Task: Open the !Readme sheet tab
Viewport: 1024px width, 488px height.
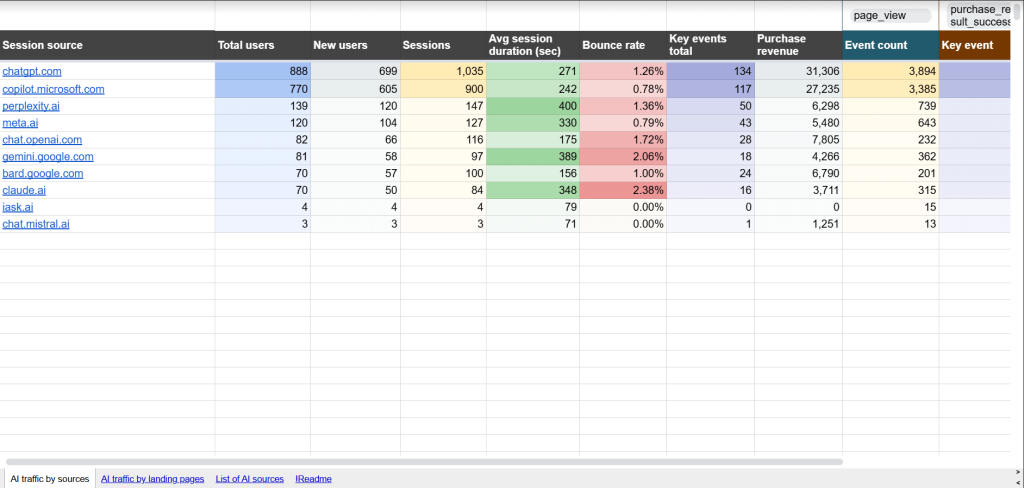Action: pyautogui.click(x=313, y=479)
